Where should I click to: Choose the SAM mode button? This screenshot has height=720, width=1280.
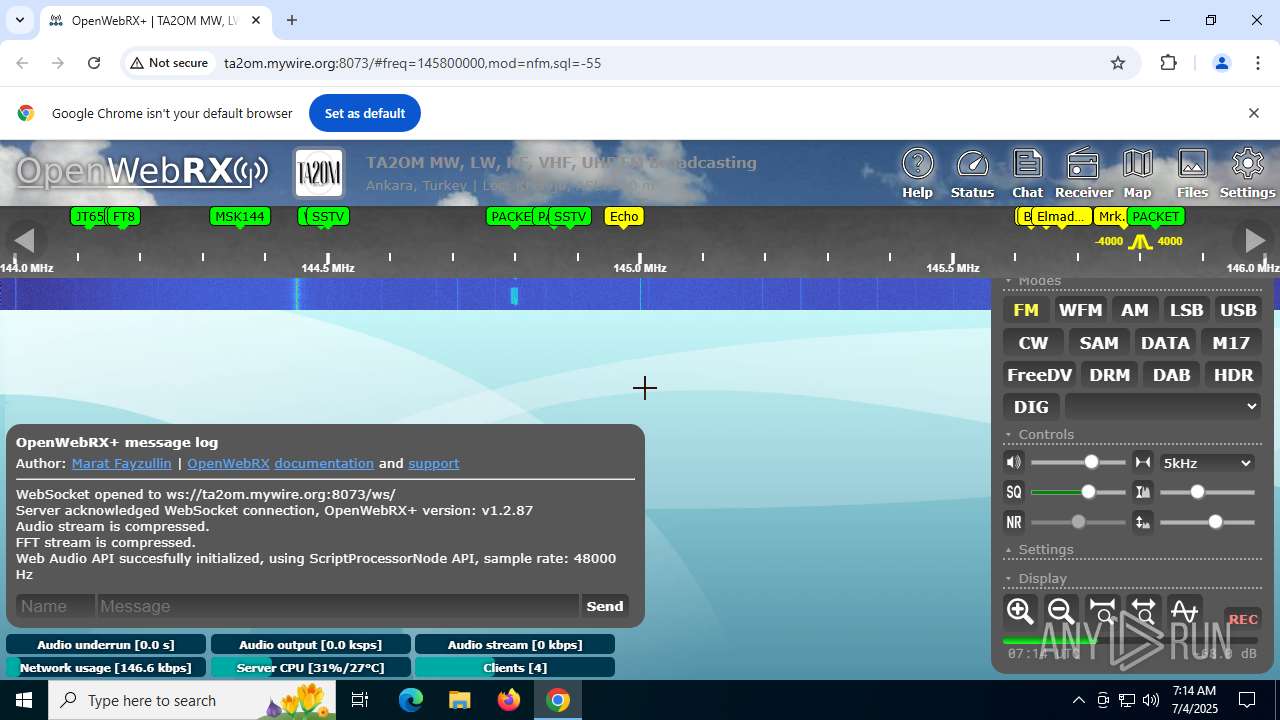pyautogui.click(x=1099, y=343)
